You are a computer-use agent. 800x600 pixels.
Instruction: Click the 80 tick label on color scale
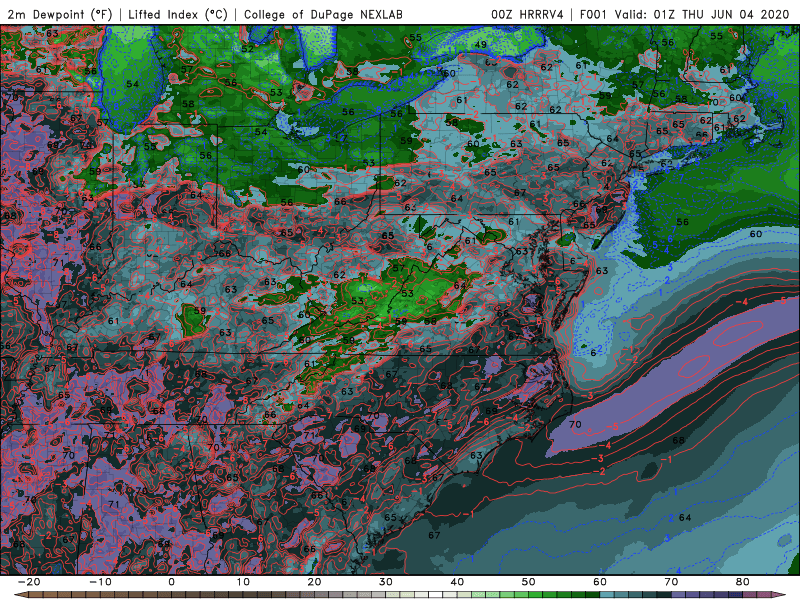pos(743,582)
